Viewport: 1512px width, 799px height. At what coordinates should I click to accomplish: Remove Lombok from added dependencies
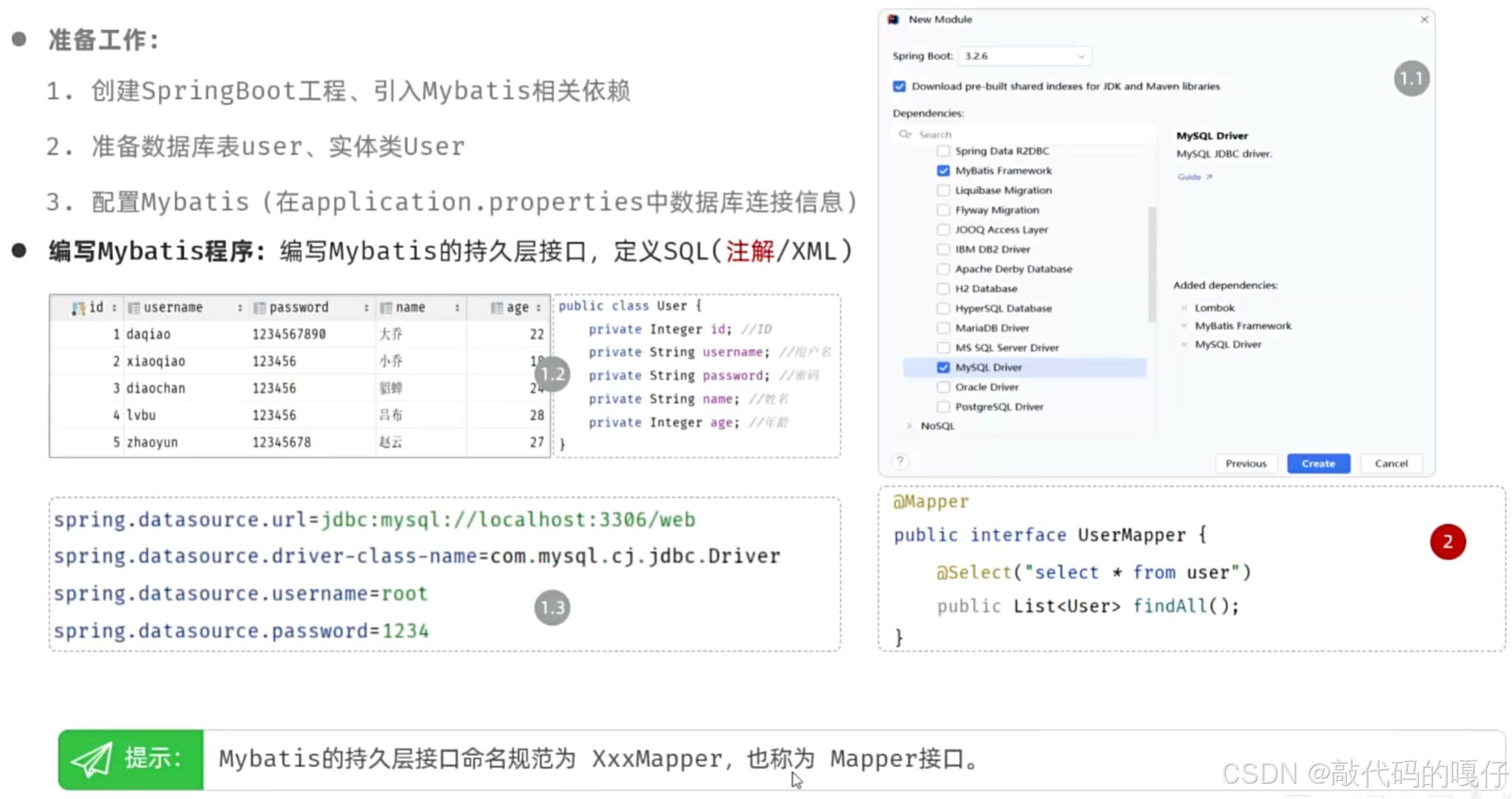click(x=1184, y=308)
